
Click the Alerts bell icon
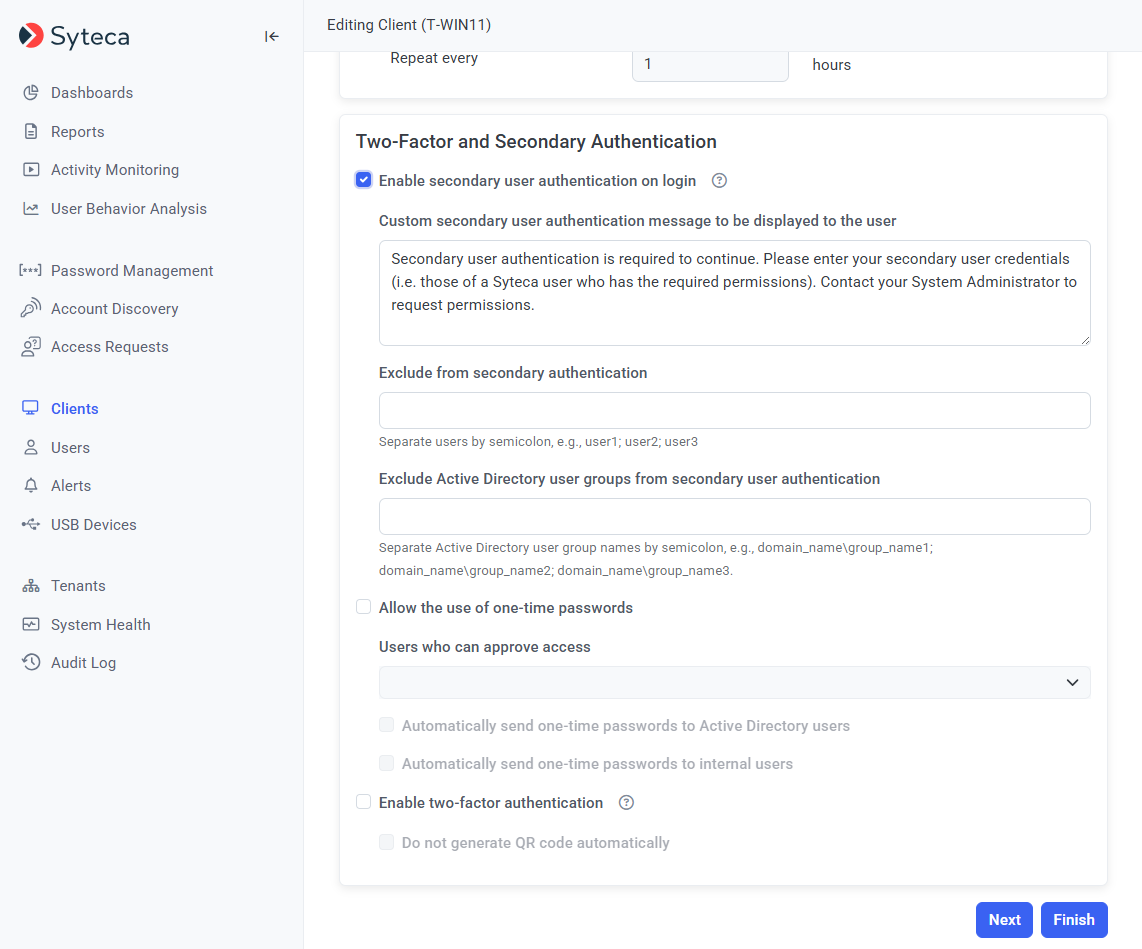pyautogui.click(x=31, y=486)
